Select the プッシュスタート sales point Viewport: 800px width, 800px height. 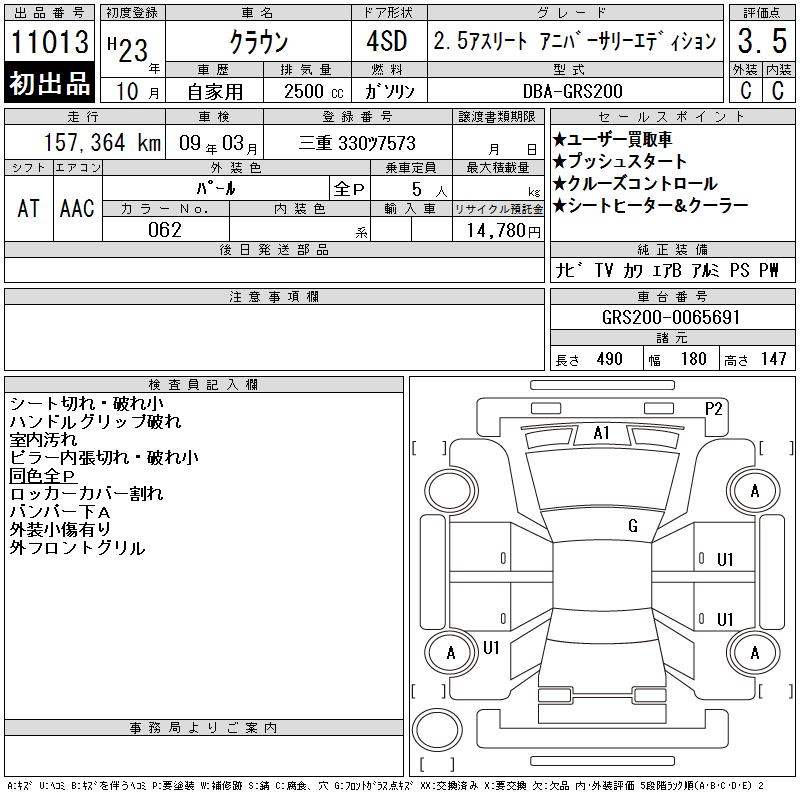point(619,161)
